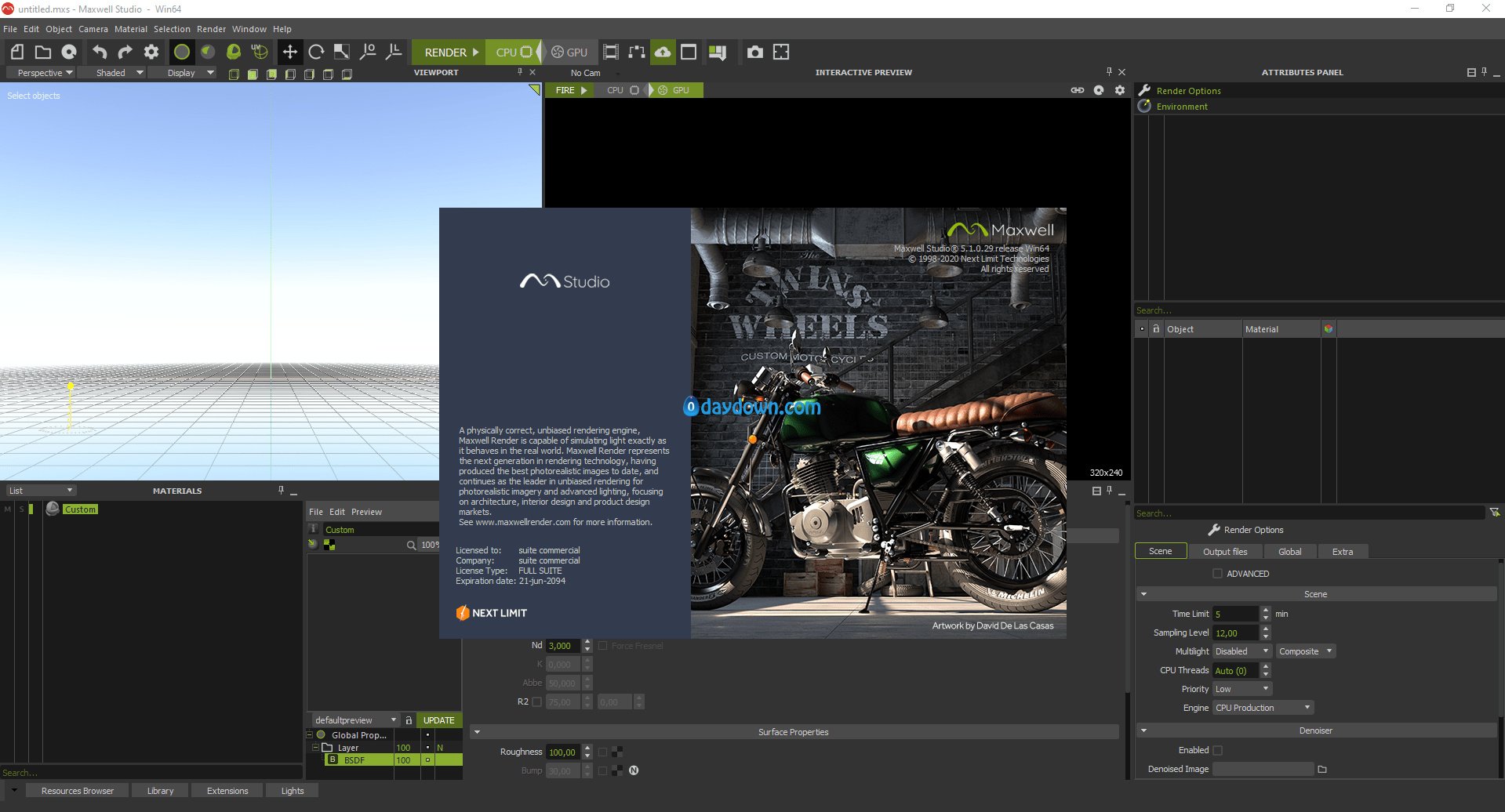Select GPU in the FIRE preview bar

(x=675, y=90)
